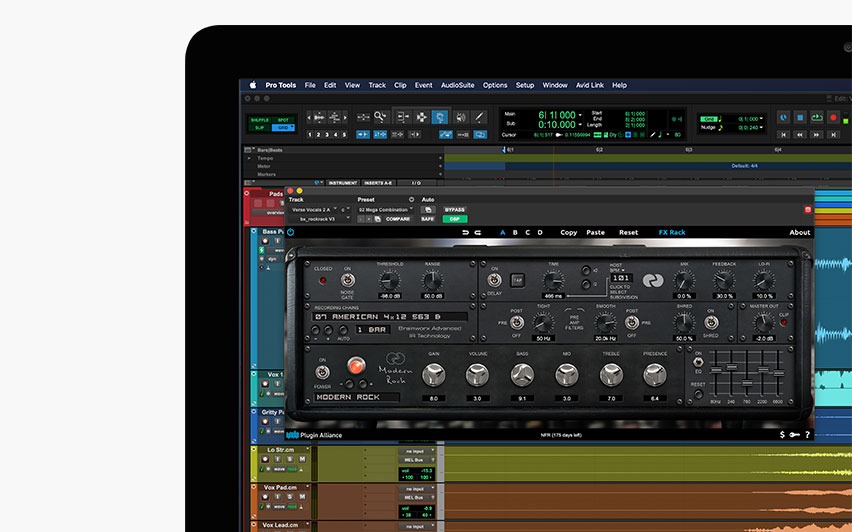Open the Apple menu

[x=253, y=85]
